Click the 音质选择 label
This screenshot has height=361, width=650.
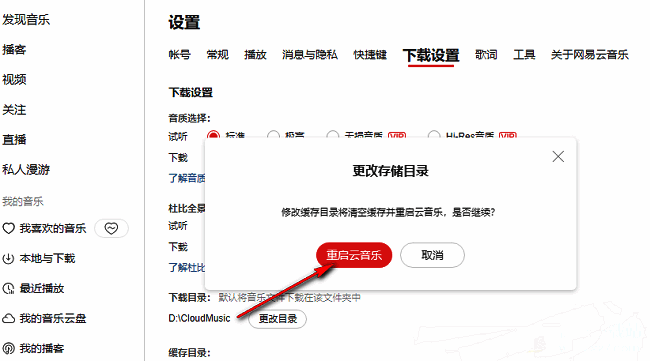point(189,118)
